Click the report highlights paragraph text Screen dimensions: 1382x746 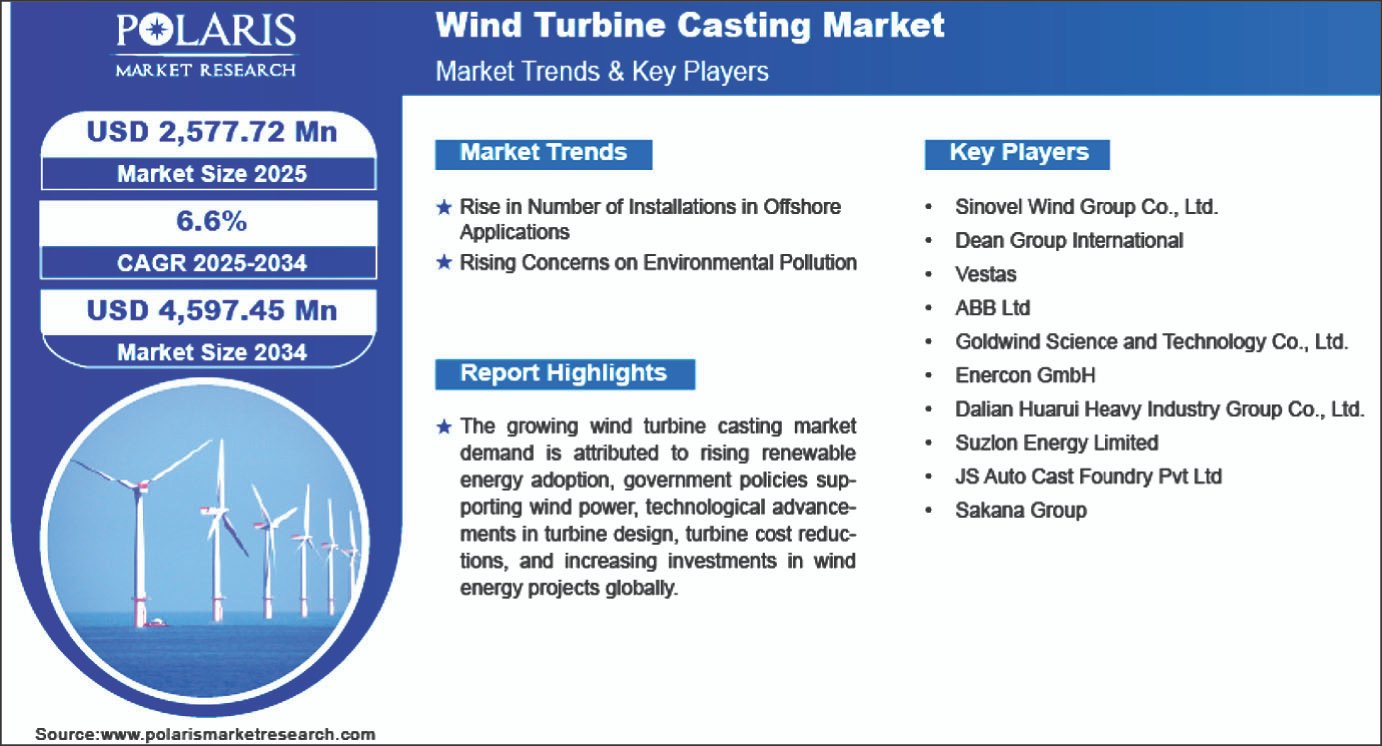657,507
